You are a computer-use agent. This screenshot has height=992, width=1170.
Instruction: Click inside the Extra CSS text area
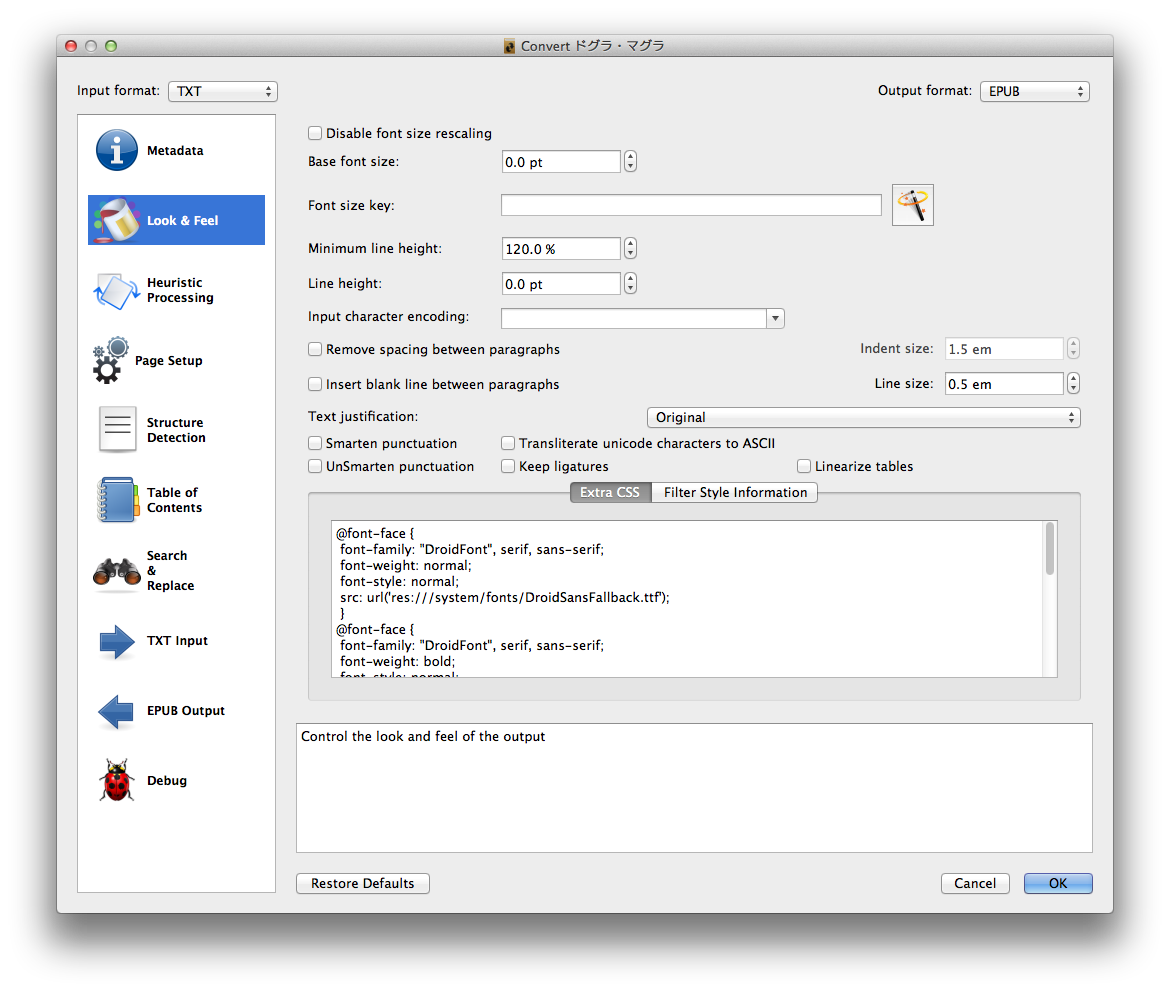tap(688, 599)
